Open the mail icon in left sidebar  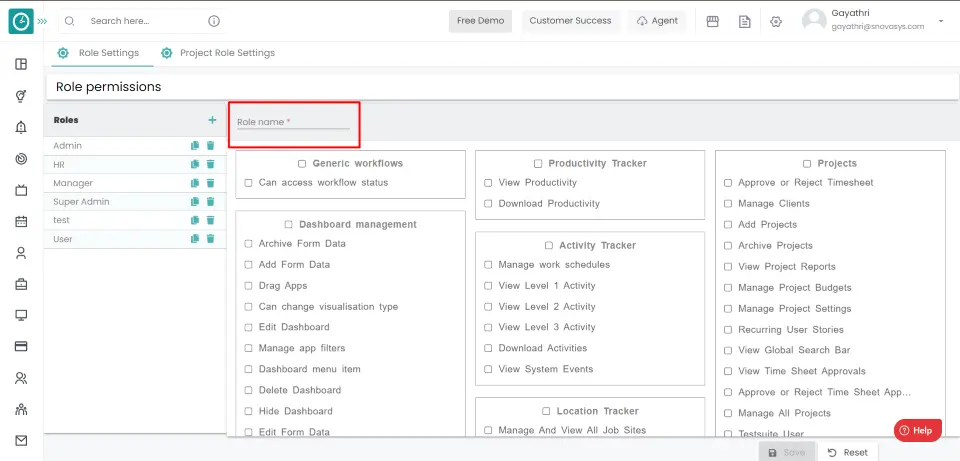(21, 440)
